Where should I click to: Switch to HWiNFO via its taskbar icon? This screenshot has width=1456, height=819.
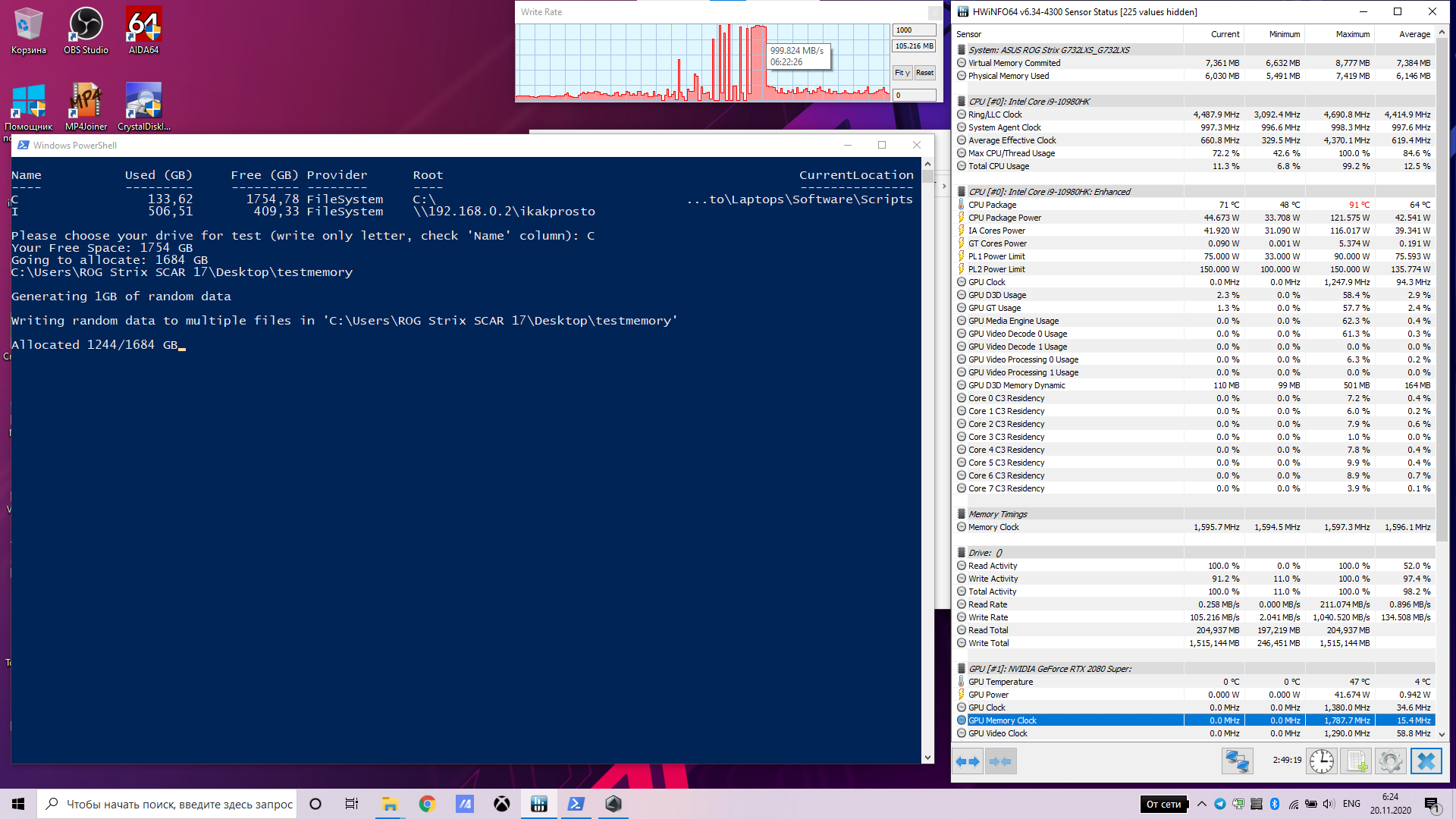tap(538, 804)
